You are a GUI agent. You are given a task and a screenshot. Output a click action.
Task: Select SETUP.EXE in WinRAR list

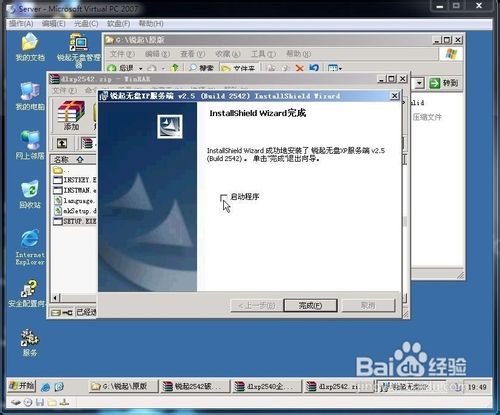coord(75,221)
